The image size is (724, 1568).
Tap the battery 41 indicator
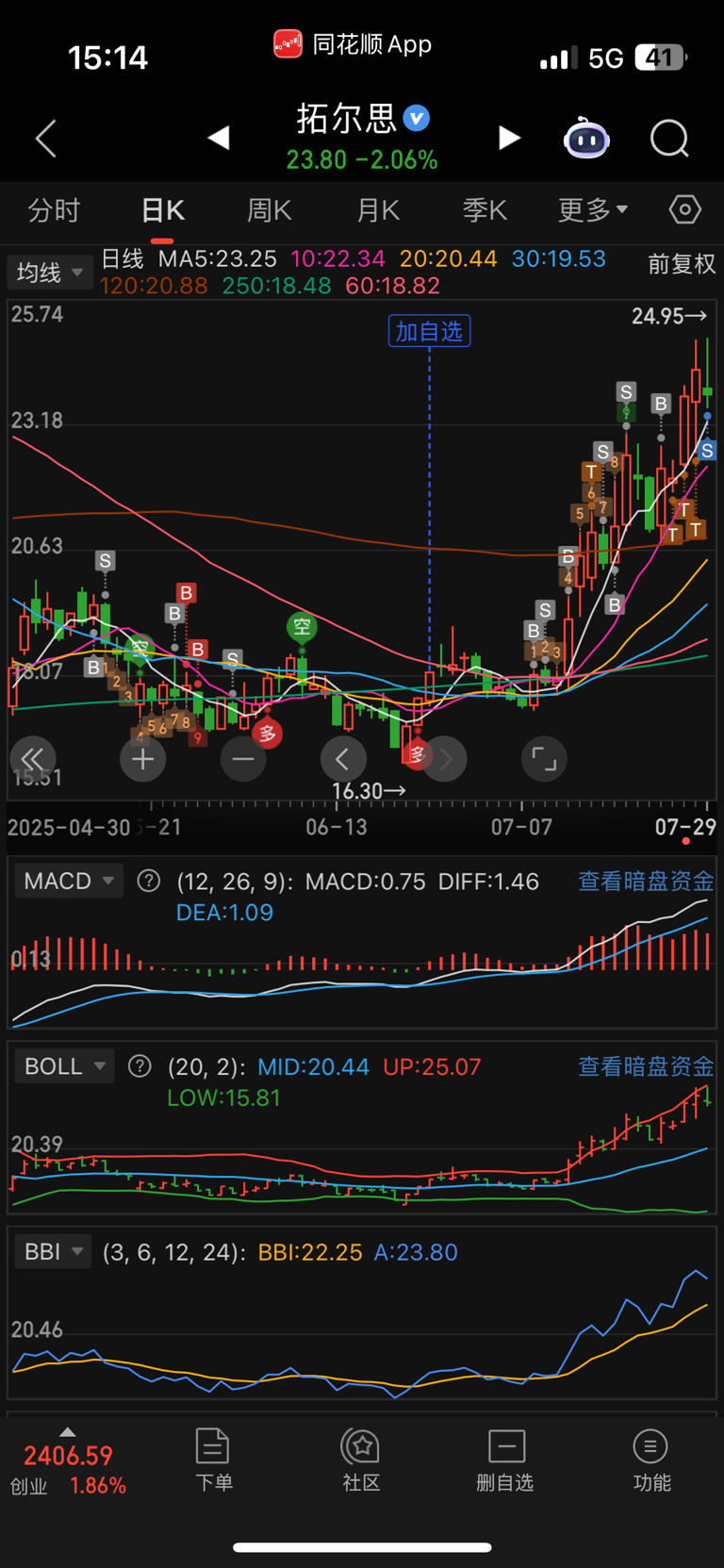[x=661, y=58]
